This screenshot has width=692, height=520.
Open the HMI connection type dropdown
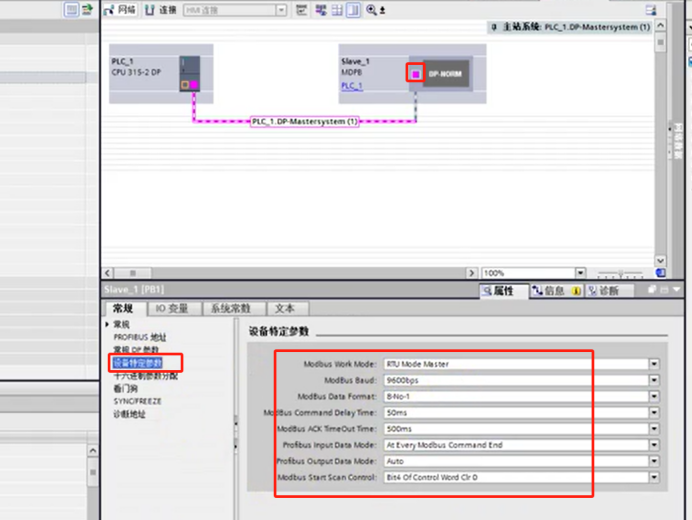(x=282, y=10)
